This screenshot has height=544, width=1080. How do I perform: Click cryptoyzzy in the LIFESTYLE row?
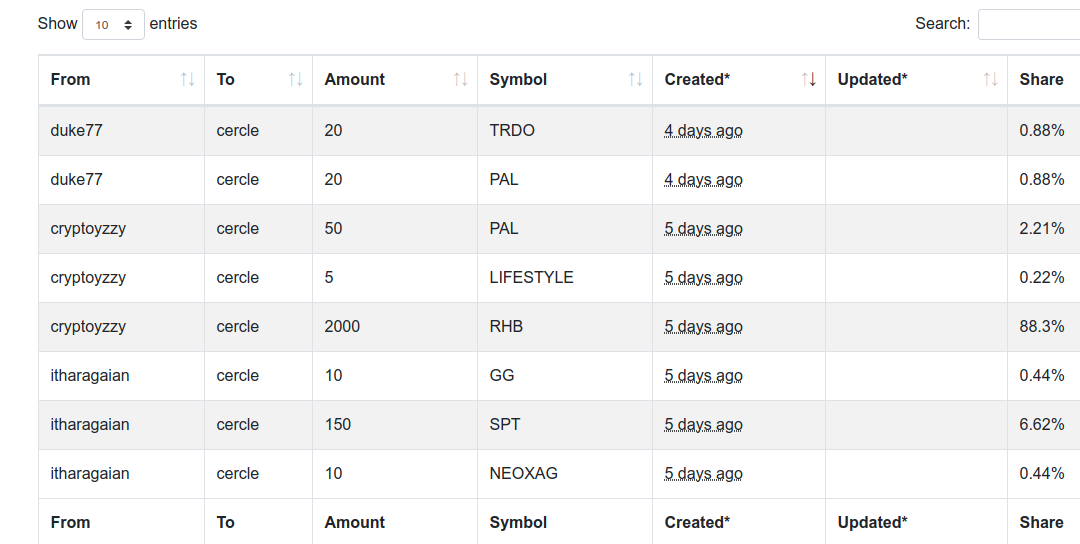[x=88, y=278]
